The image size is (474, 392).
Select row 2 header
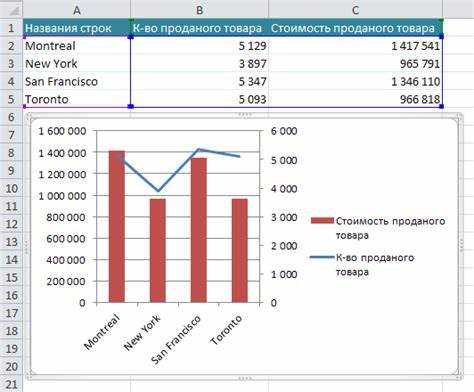click(11, 46)
